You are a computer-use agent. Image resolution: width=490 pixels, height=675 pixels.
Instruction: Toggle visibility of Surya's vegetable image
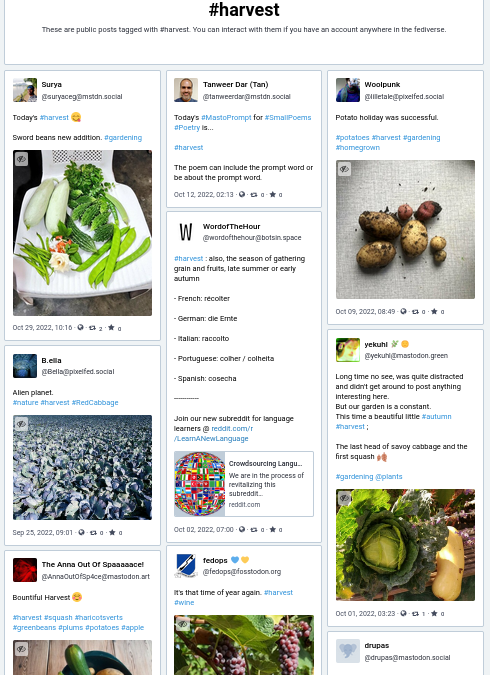pyautogui.click(x=21, y=159)
